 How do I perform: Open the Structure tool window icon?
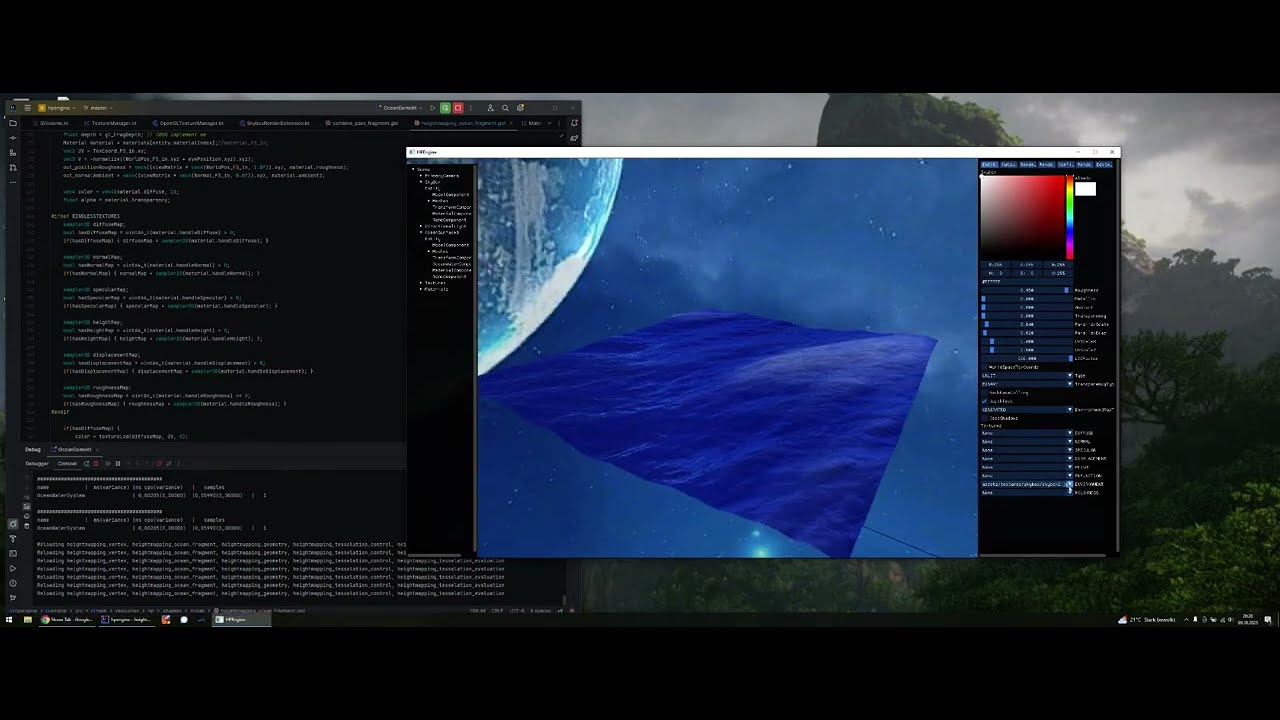point(13,152)
